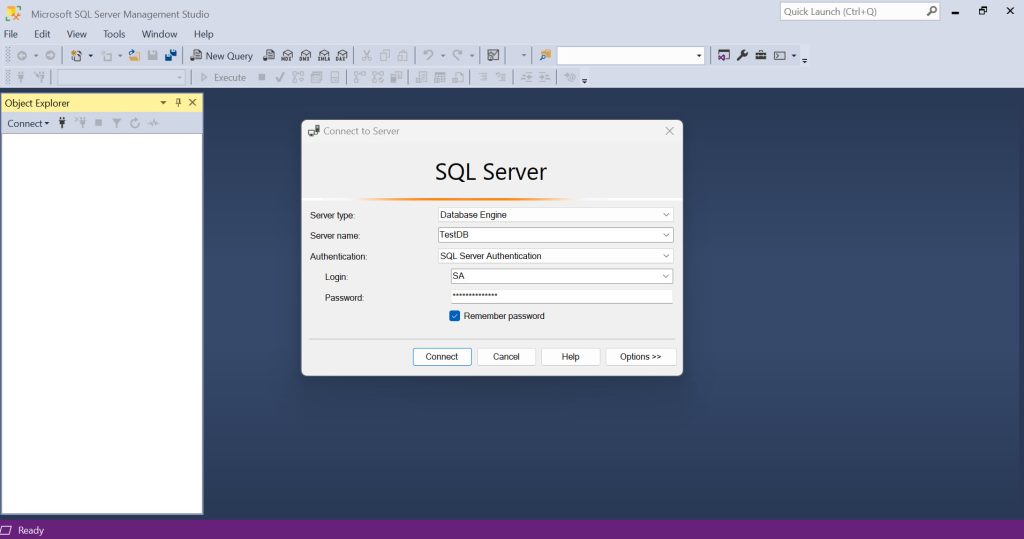Open the Server type dropdown
The image size is (1024, 539).
(x=555, y=214)
